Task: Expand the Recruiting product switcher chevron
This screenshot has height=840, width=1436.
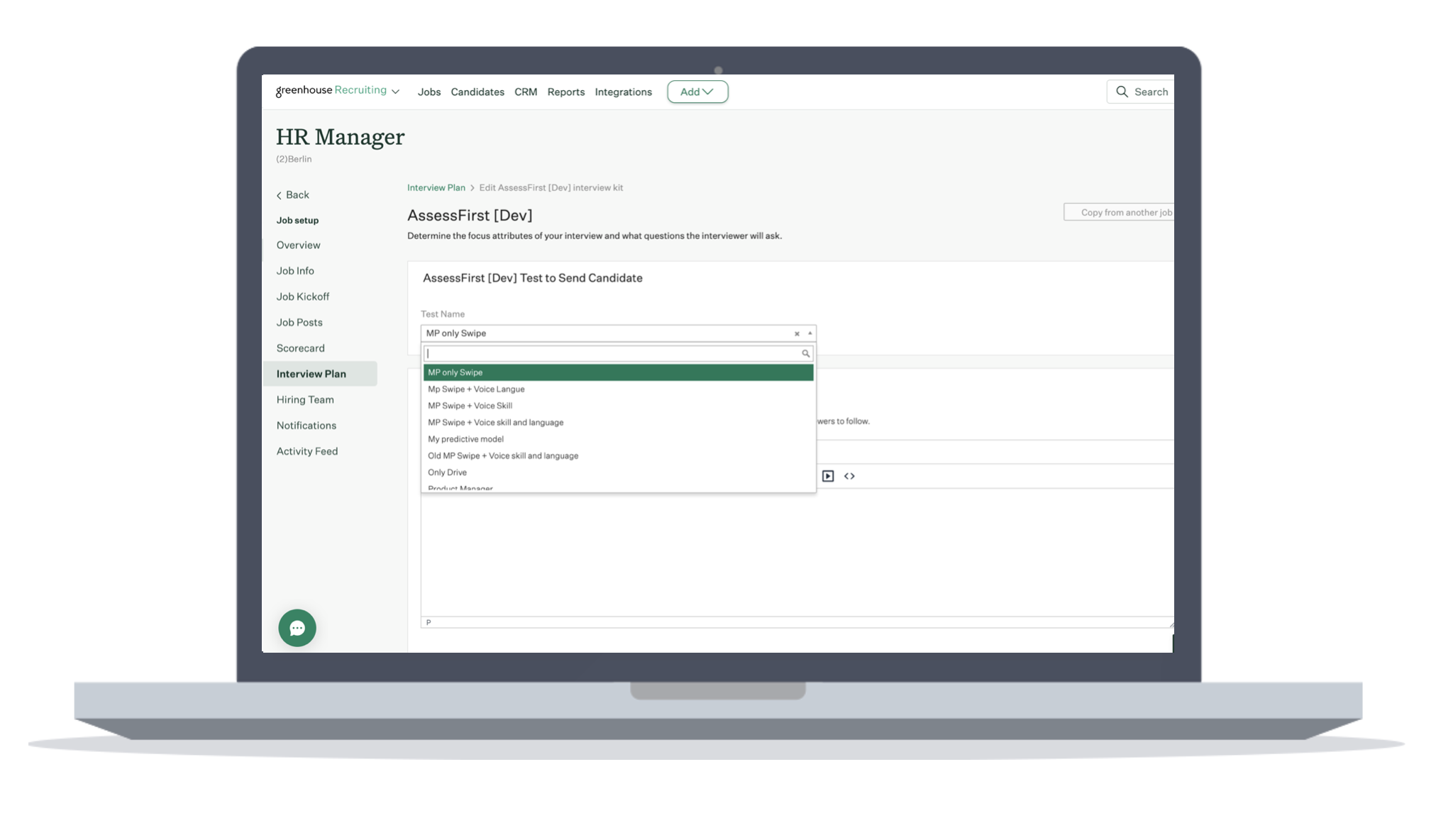Action: click(x=395, y=92)
